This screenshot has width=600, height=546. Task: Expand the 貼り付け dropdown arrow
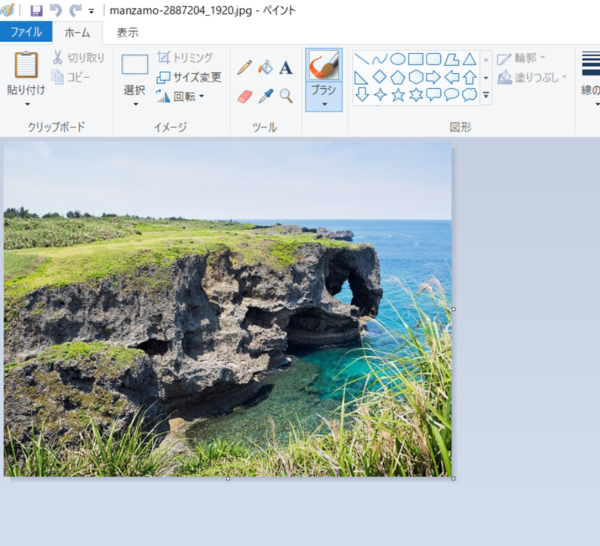(x=27, y=104)
